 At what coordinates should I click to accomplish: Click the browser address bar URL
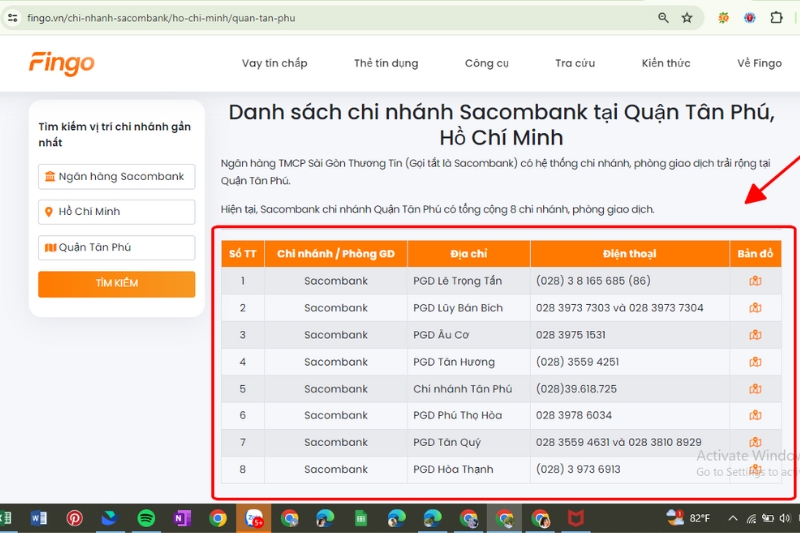pyautogui.click(x=161, y=18)
